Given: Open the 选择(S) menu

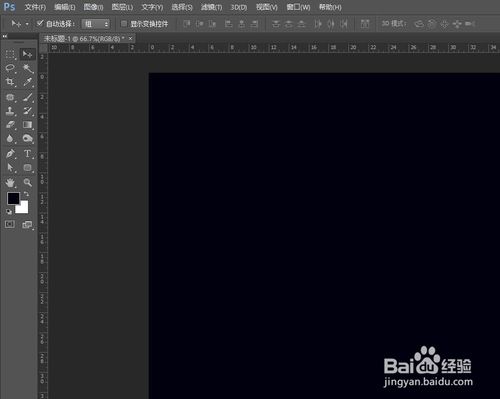Looking at the screenshot, I should click(182, 7).
